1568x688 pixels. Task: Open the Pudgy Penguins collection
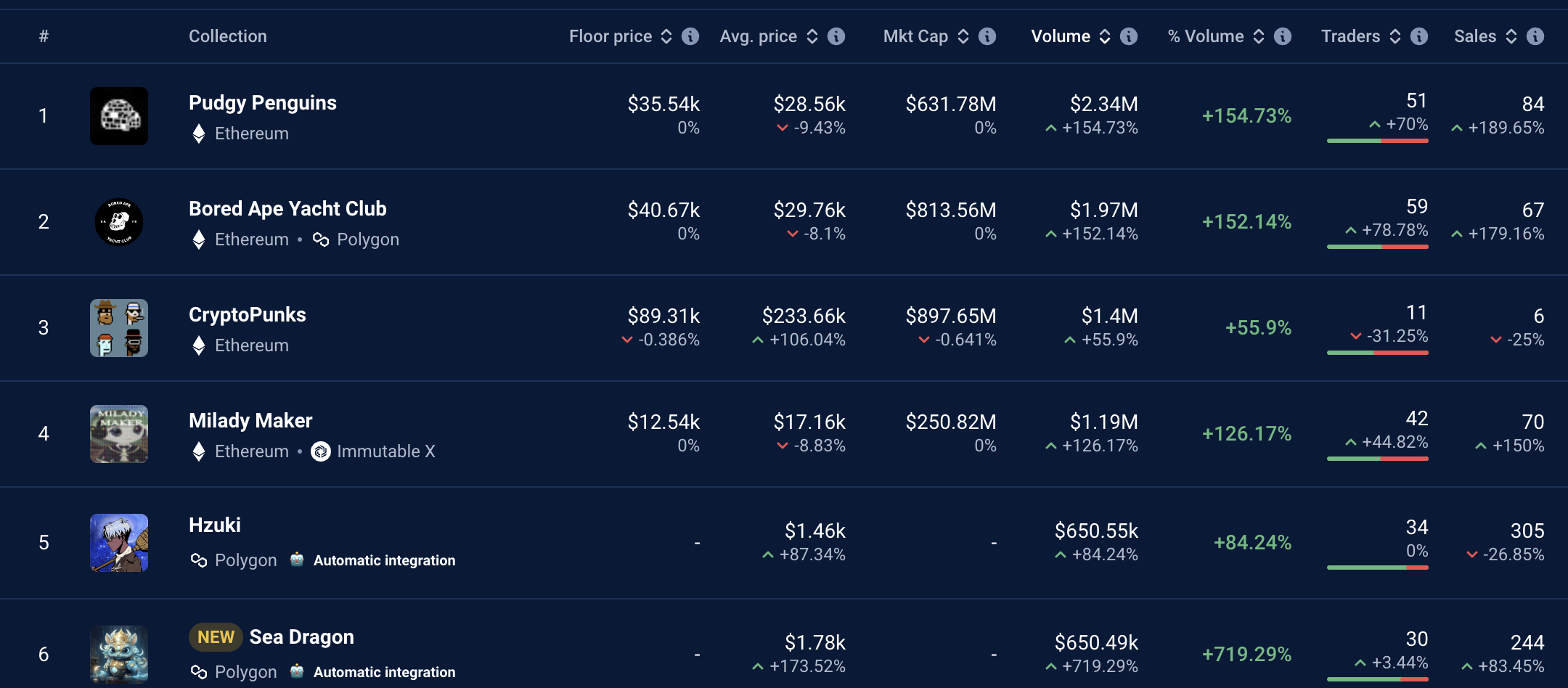click(263, 103)
